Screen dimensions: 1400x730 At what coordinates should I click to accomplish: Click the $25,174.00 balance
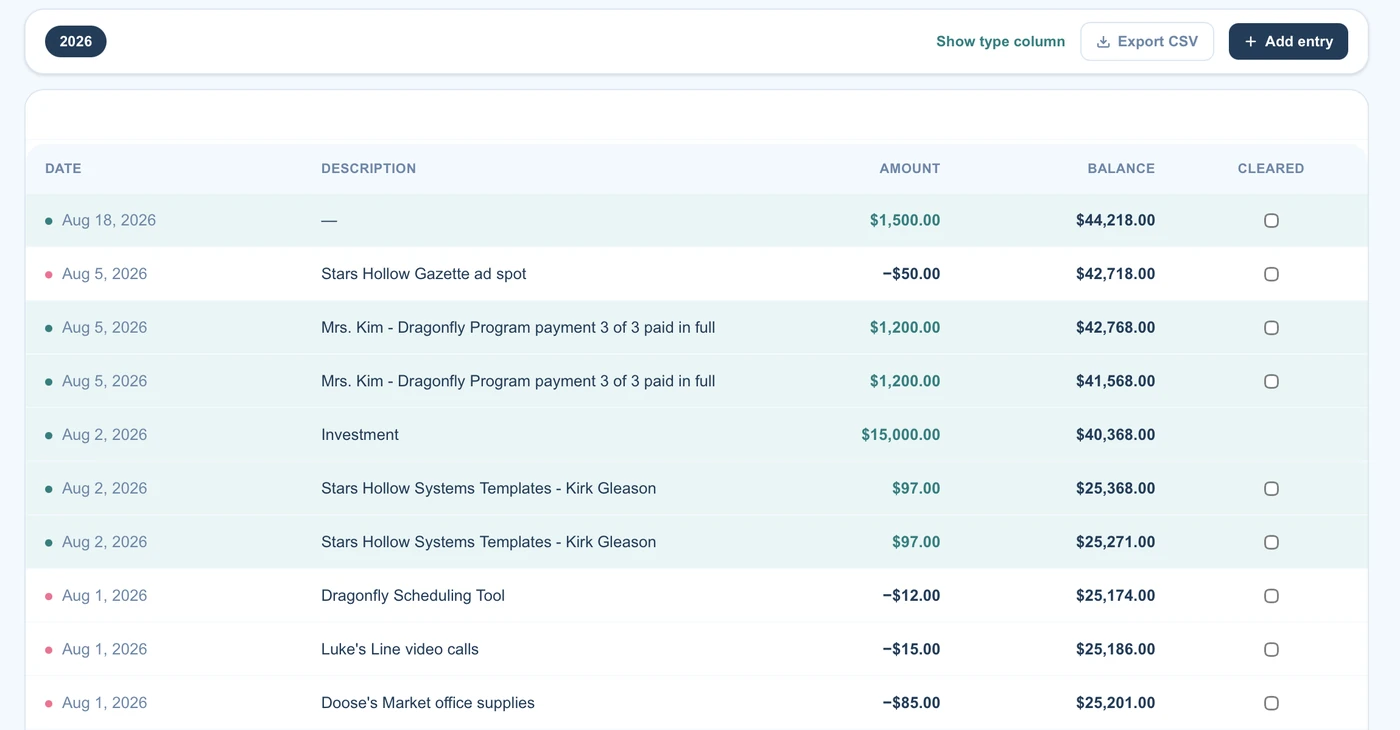click(x=1115, y=596)
